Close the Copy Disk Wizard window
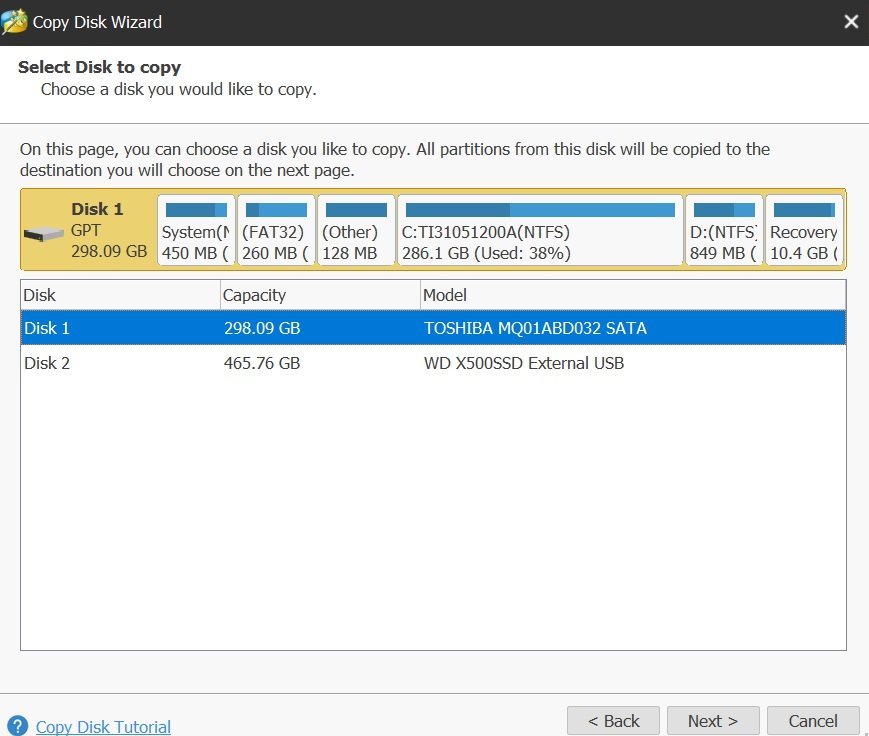 pos(851,22)
